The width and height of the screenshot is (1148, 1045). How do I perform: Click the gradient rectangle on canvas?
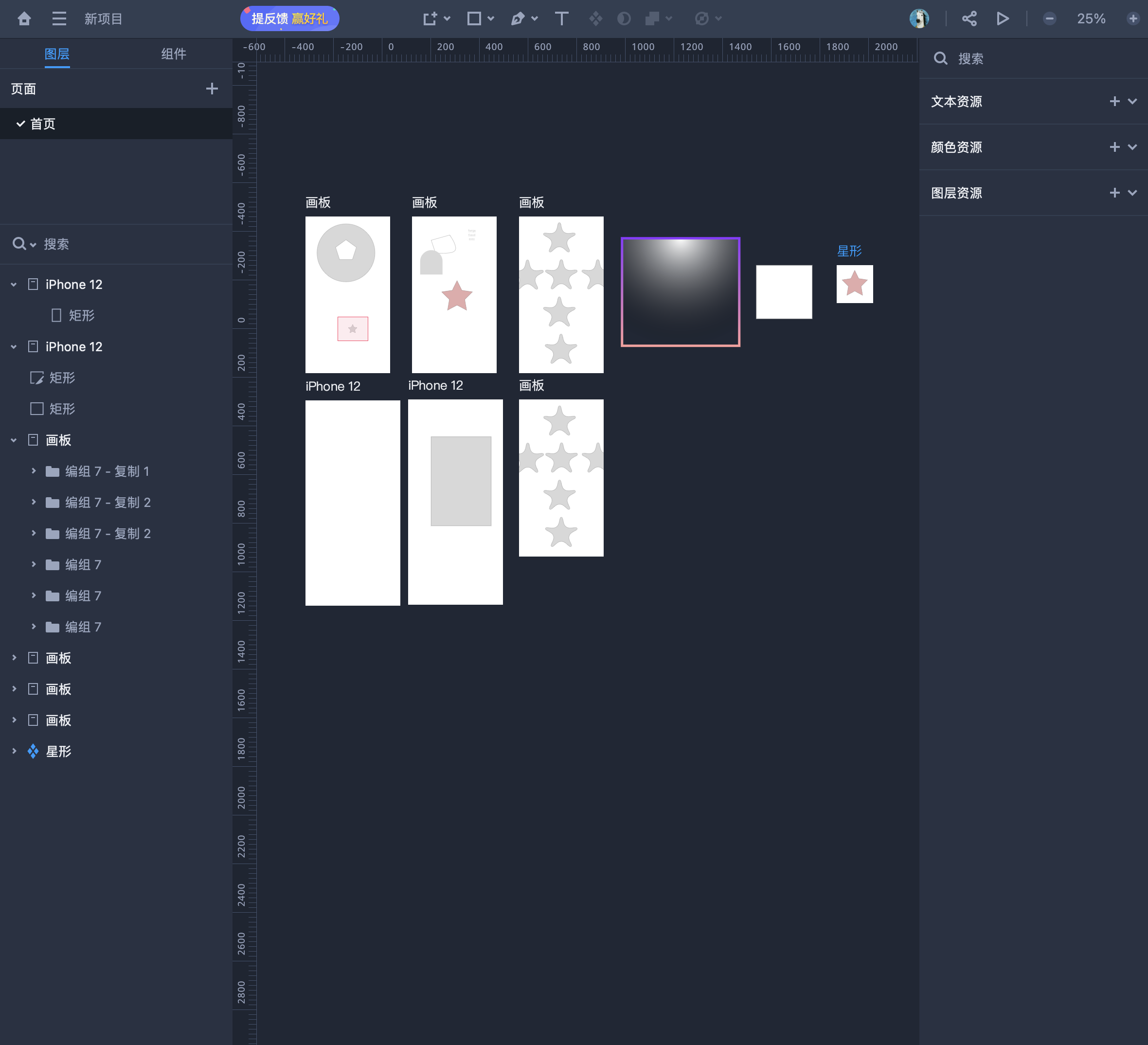(680, 291)
